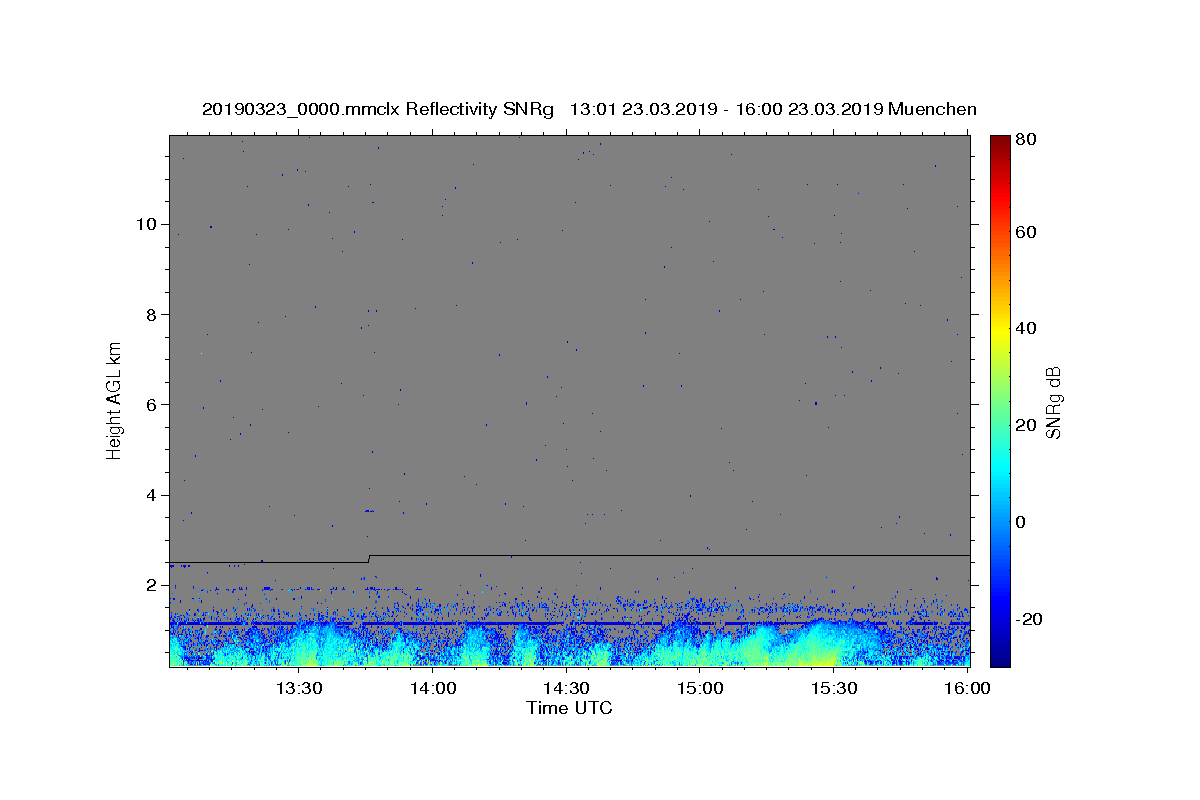Click the colorbar value -20
1200x800 pixels.
(1031, 619)
